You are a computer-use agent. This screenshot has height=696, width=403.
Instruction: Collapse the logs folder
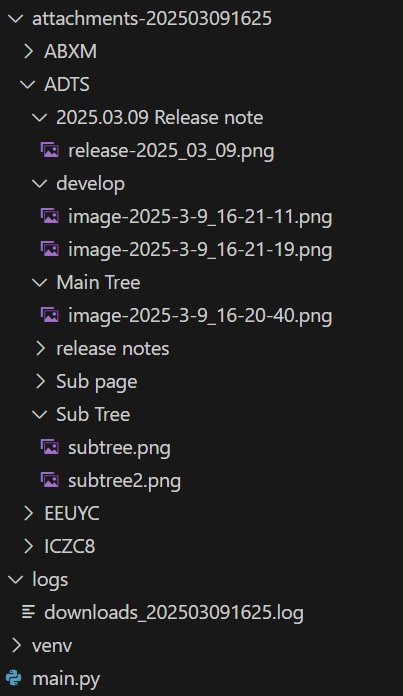[16, 579]
